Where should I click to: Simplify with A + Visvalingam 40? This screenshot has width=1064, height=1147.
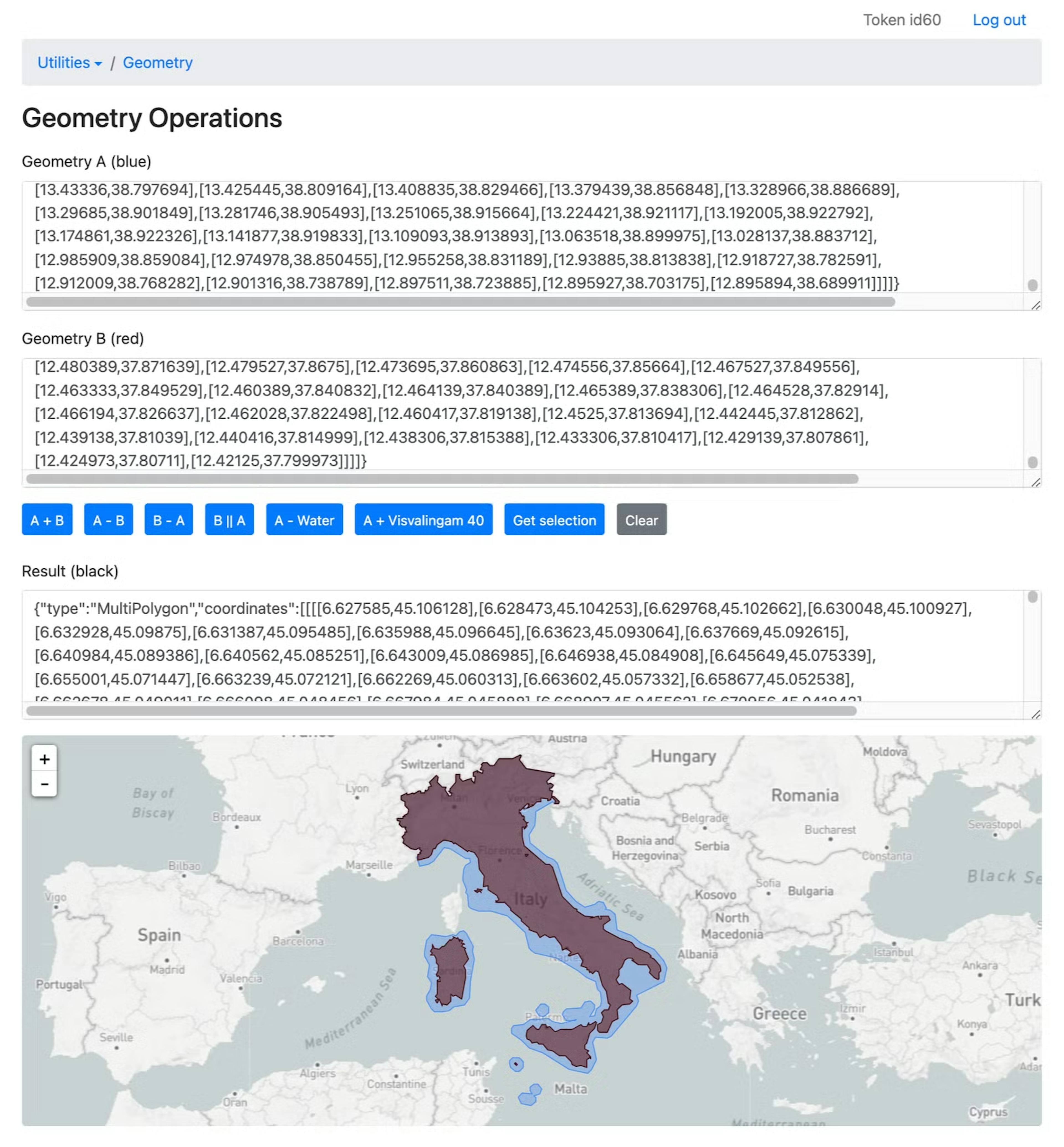423,520
